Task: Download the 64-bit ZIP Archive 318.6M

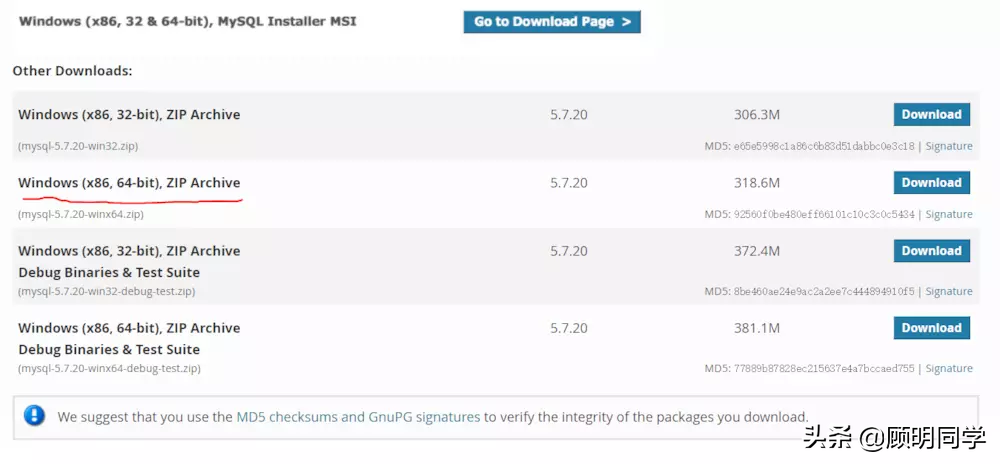Action: click(931, 183)
